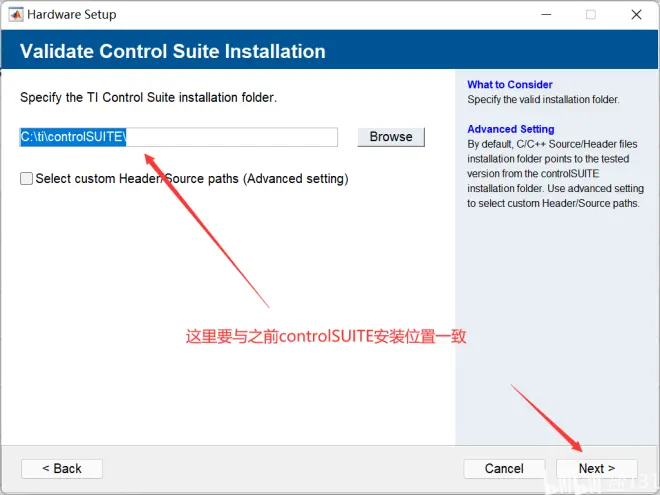
Task: Close the Hardware Setup window
Action: [x=636, y=15]
